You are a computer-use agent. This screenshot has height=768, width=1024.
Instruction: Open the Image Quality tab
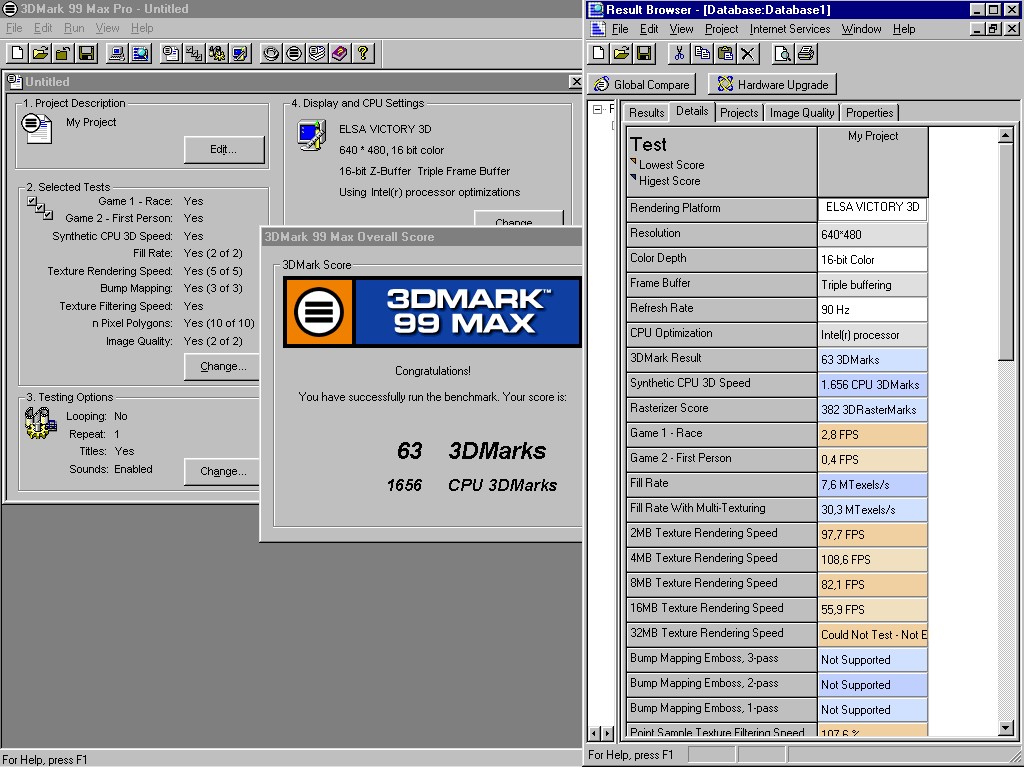(x=801, y=112)
